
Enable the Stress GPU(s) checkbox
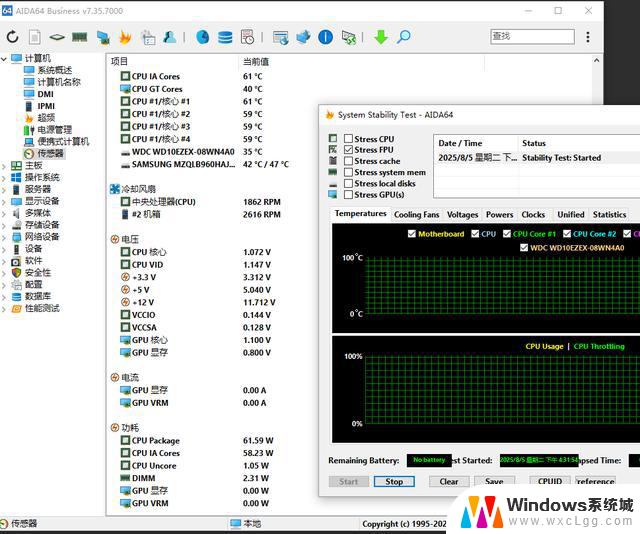tap(348, 195)
